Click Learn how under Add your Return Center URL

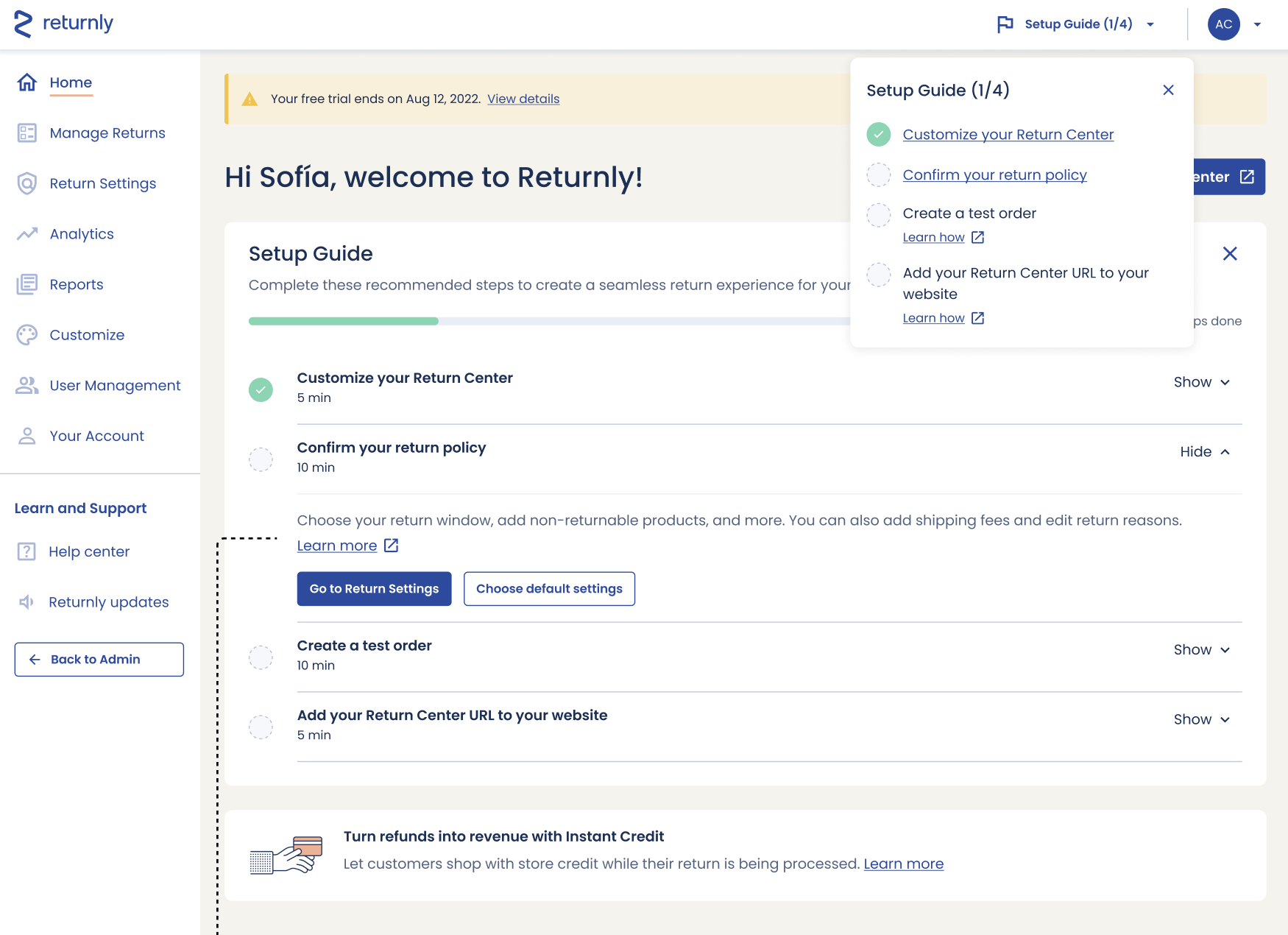[933, 318]
